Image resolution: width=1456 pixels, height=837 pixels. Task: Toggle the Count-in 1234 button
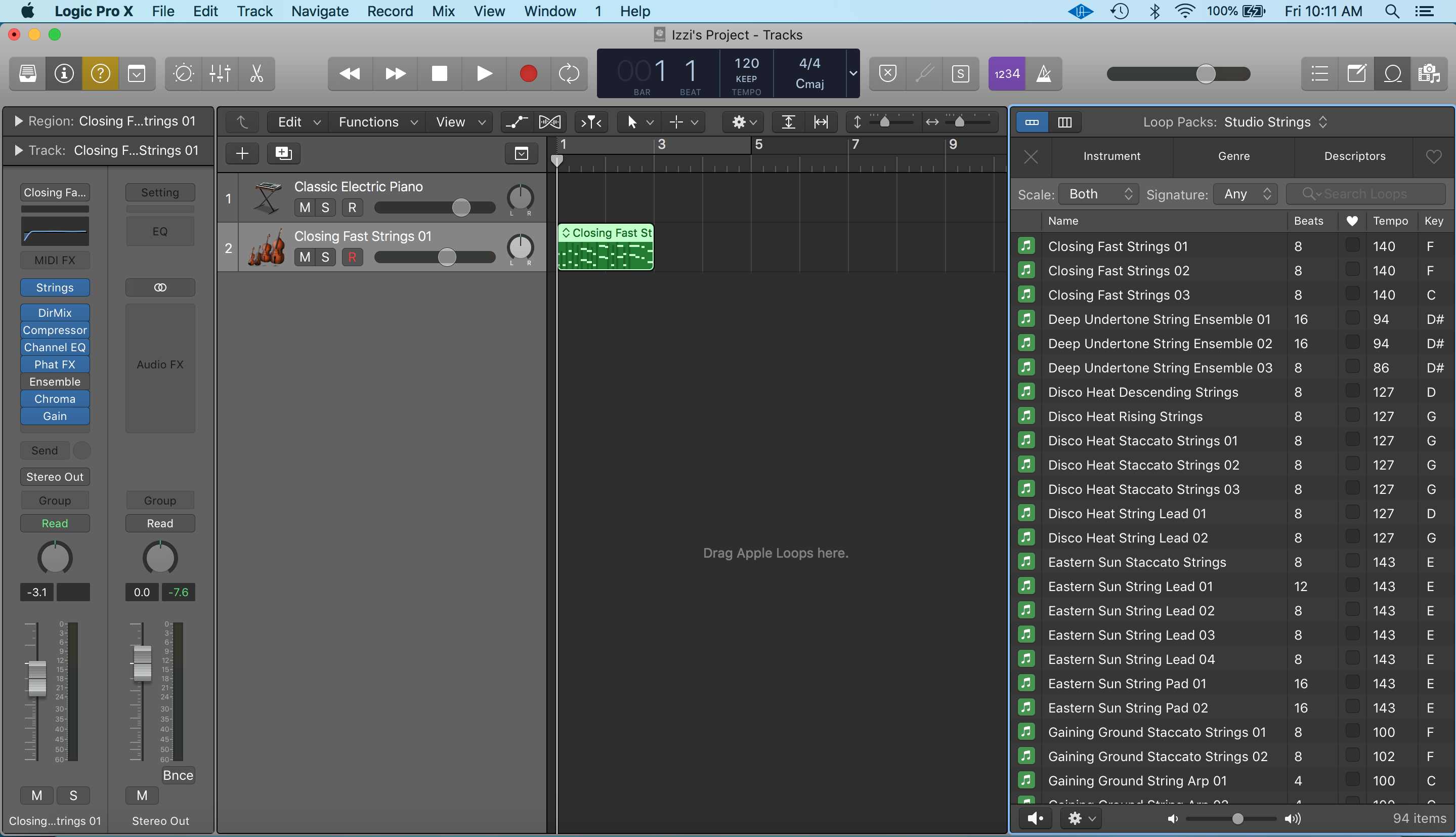tap(1007, 73)
